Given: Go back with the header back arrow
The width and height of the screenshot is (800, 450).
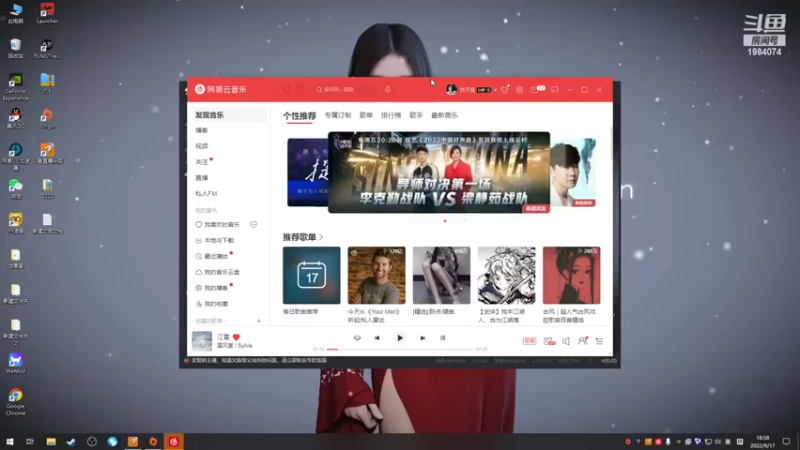Looking at the screenshot, I should (287, 89).
